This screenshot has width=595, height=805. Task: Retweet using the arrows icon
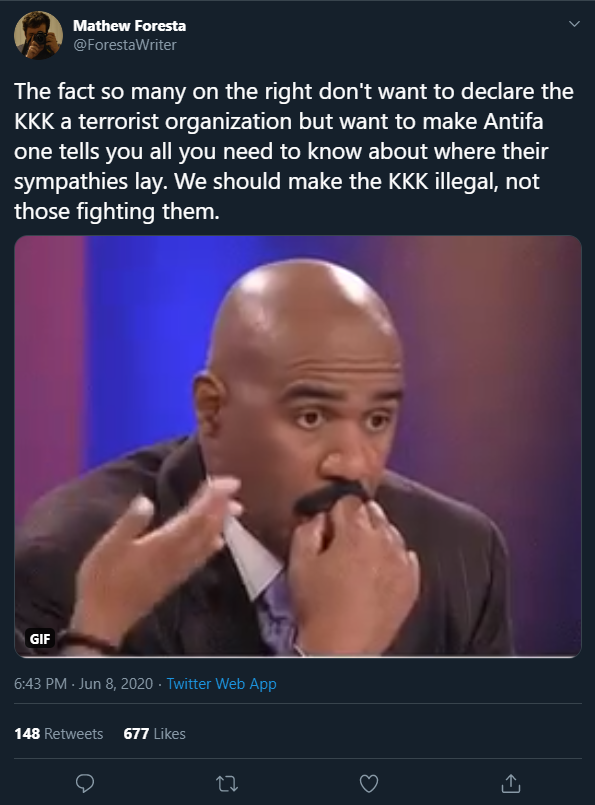(x=226, y=783)
